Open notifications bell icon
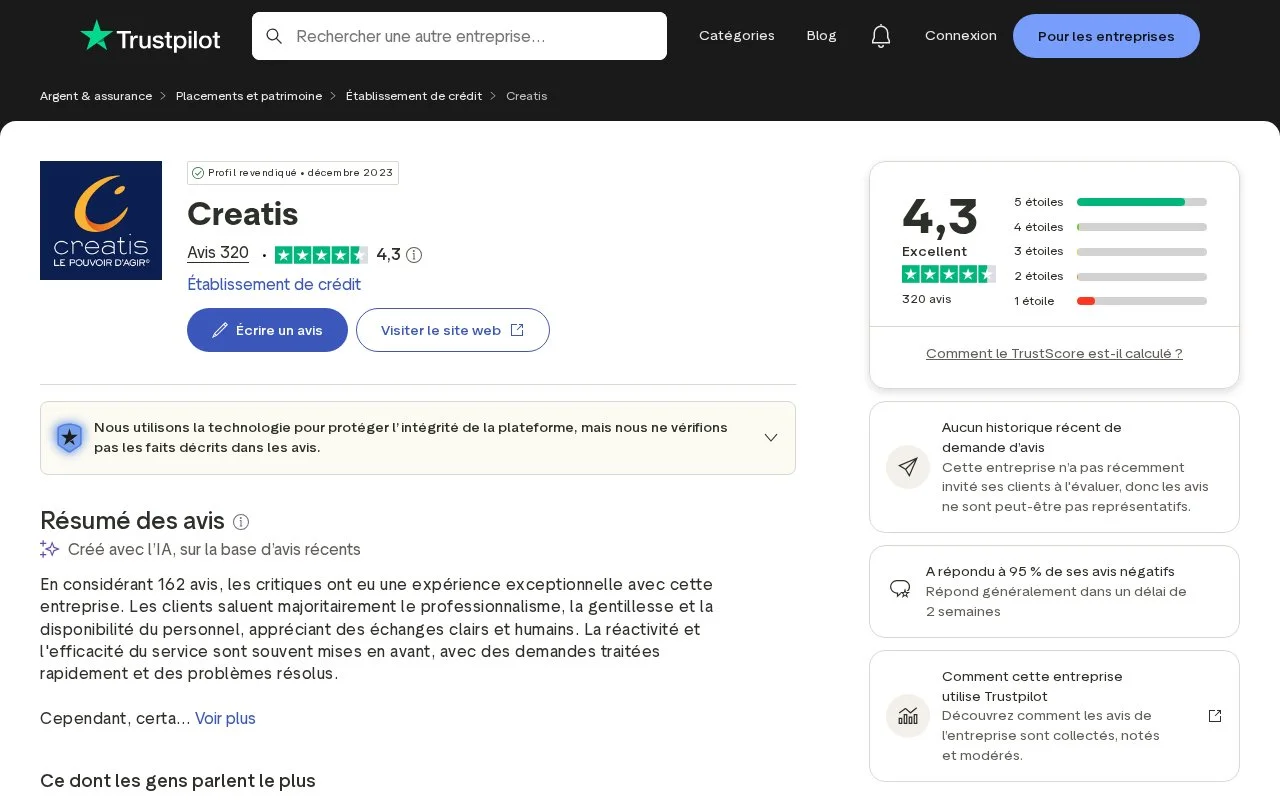Screen dimensions: 1280x800 pos(881,36)
